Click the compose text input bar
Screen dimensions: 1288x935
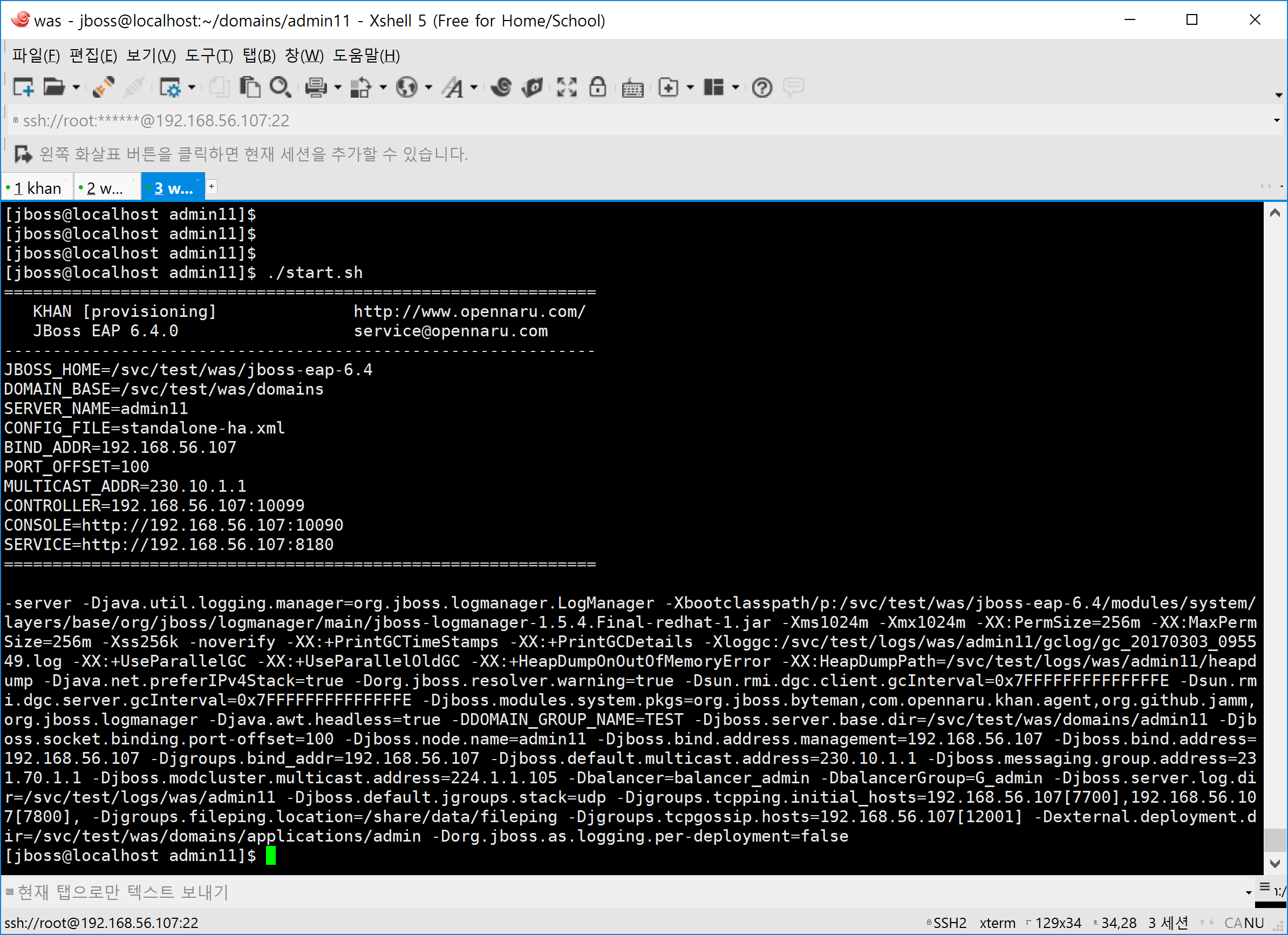(x=625, y=892)
